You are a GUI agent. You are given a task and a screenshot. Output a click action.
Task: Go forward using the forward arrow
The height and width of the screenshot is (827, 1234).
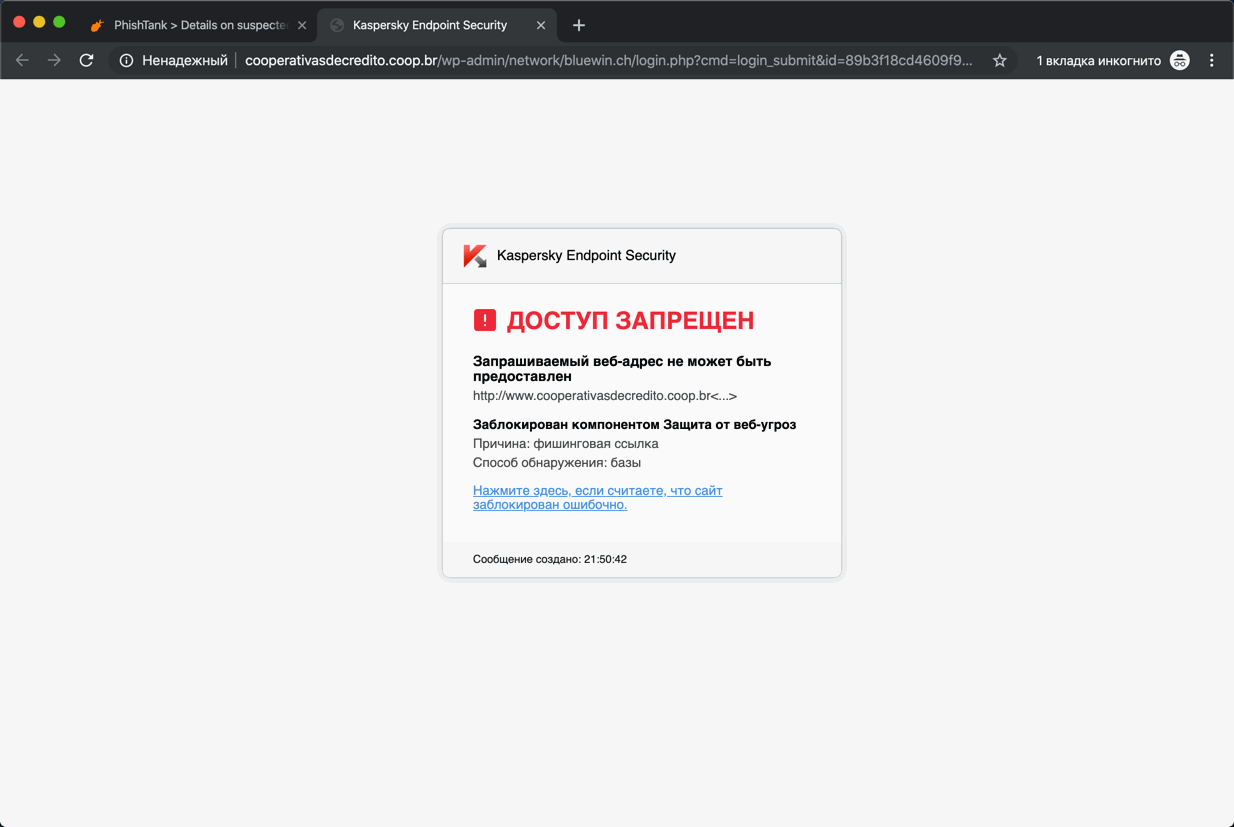pos(54,60)
